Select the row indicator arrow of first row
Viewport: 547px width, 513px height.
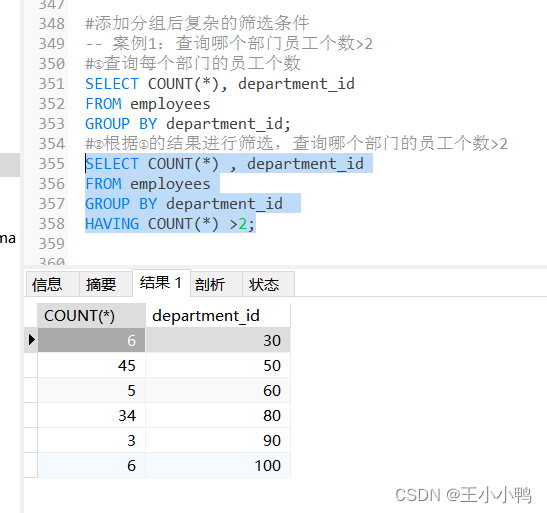(31, 340)
